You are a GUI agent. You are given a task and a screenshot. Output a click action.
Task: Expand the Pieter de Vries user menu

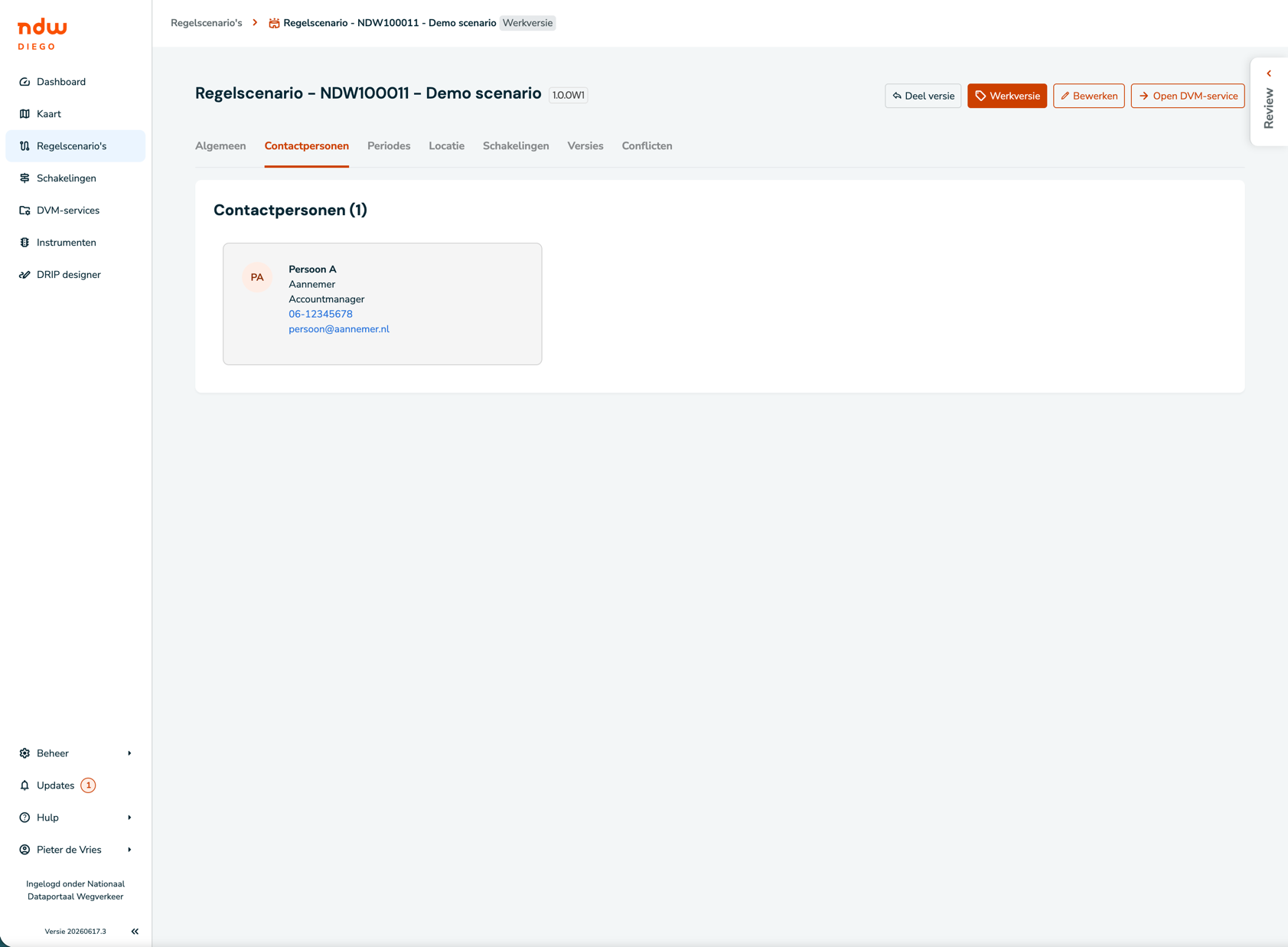75,850
